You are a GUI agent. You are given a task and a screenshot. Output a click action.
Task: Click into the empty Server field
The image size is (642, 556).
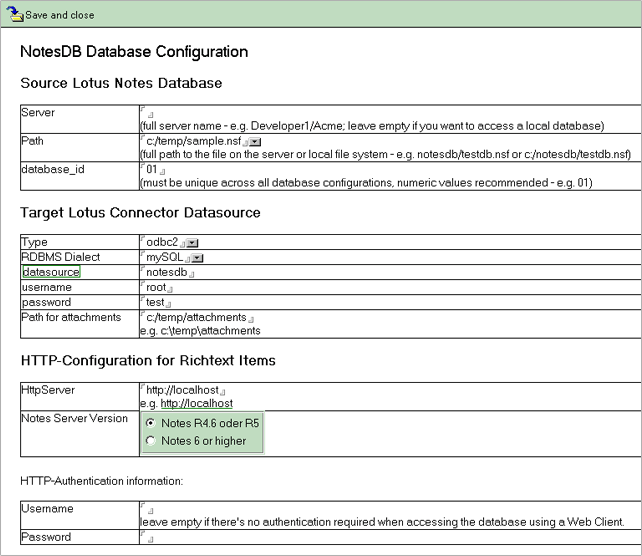click(x=146, y=113)
